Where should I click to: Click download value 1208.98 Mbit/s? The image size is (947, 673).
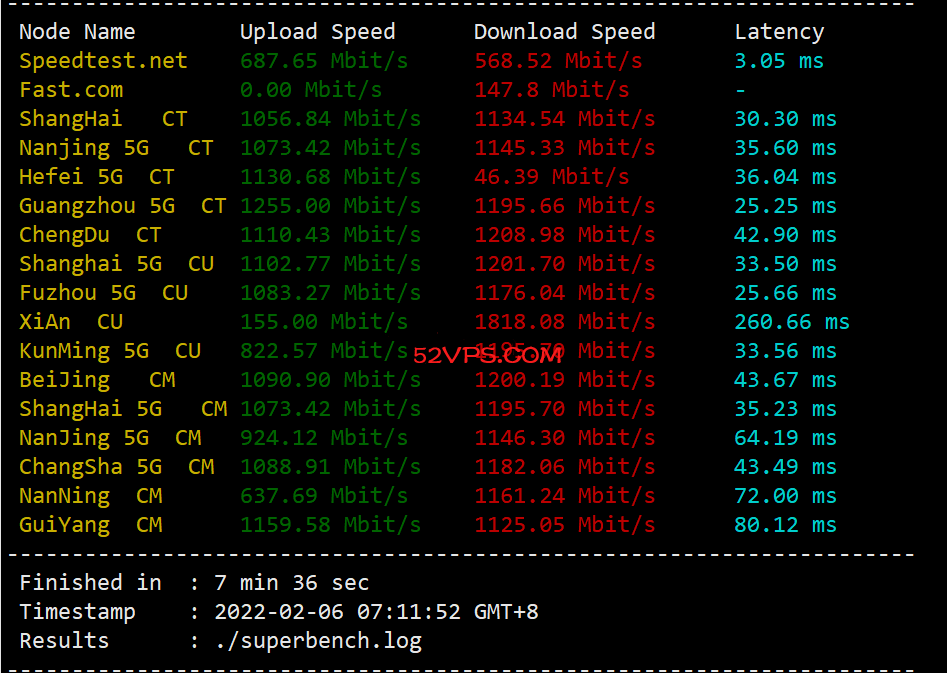[565, 235]
